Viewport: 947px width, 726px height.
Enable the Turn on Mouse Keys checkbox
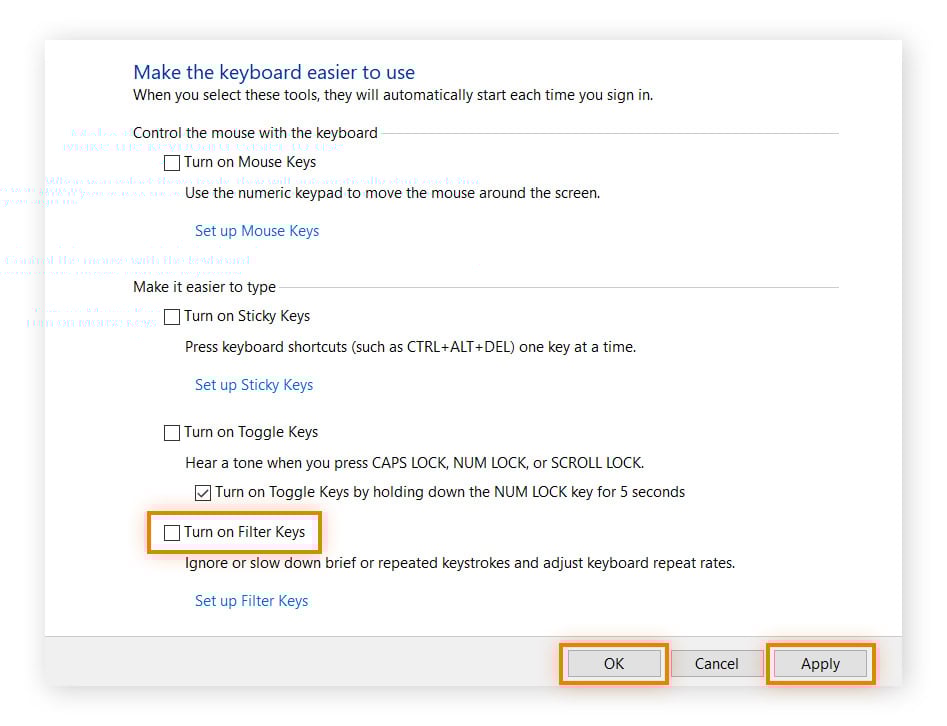173,162
